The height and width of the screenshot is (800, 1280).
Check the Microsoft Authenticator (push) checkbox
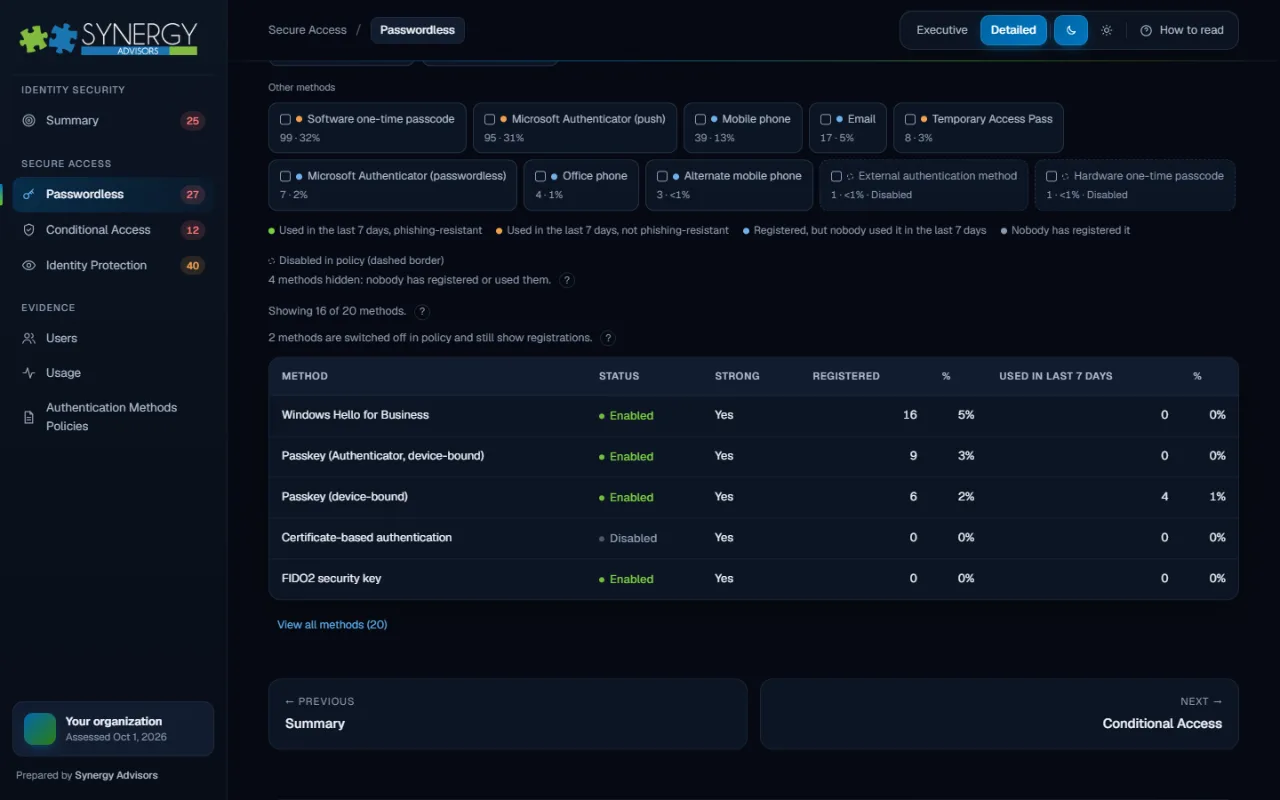pos(489,119)
